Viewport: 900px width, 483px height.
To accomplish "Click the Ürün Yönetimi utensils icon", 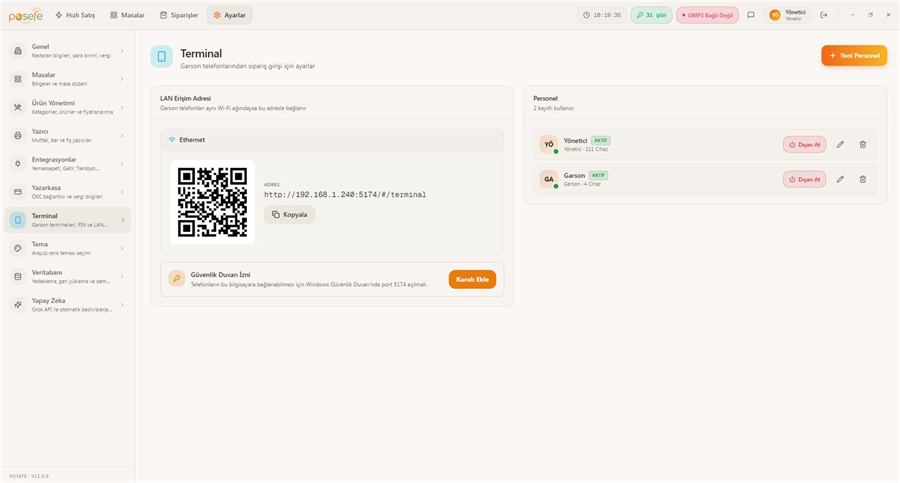I will pos(18,107).
